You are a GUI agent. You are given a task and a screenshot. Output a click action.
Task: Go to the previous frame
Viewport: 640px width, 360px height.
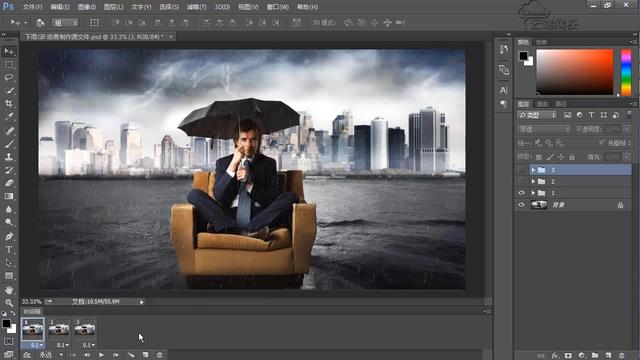(x=87, y=355)
